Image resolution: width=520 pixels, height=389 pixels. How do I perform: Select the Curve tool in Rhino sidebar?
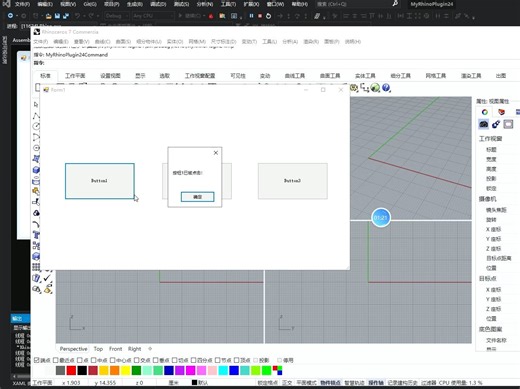pos(36,137)
